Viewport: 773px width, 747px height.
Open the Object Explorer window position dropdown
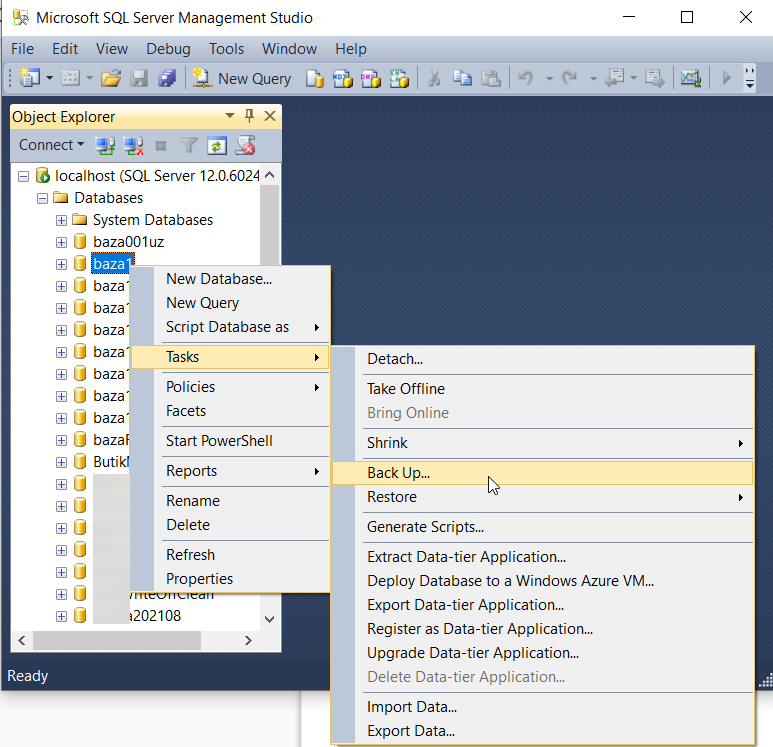[x=230, y=116]
